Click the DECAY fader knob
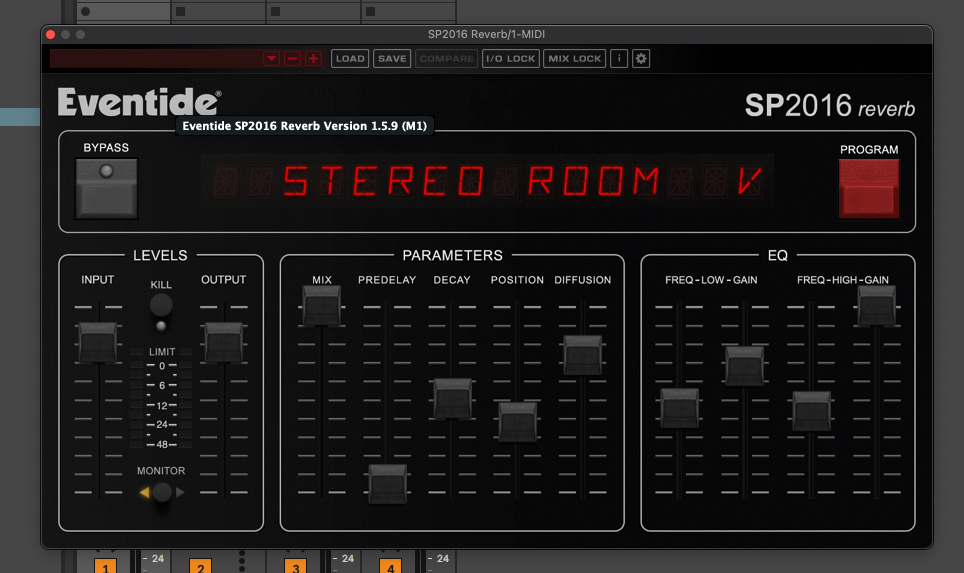 452,398
